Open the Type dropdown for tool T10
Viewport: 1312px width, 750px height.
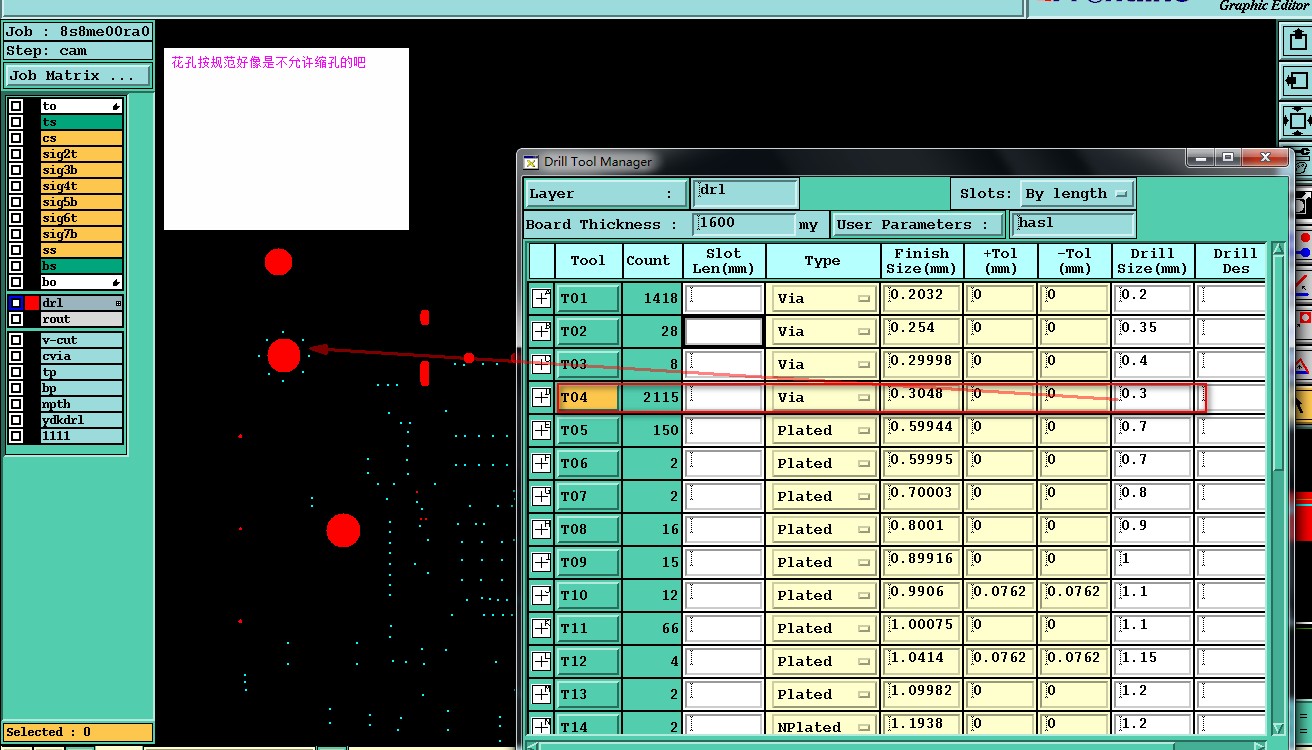[x=822, y=595]
